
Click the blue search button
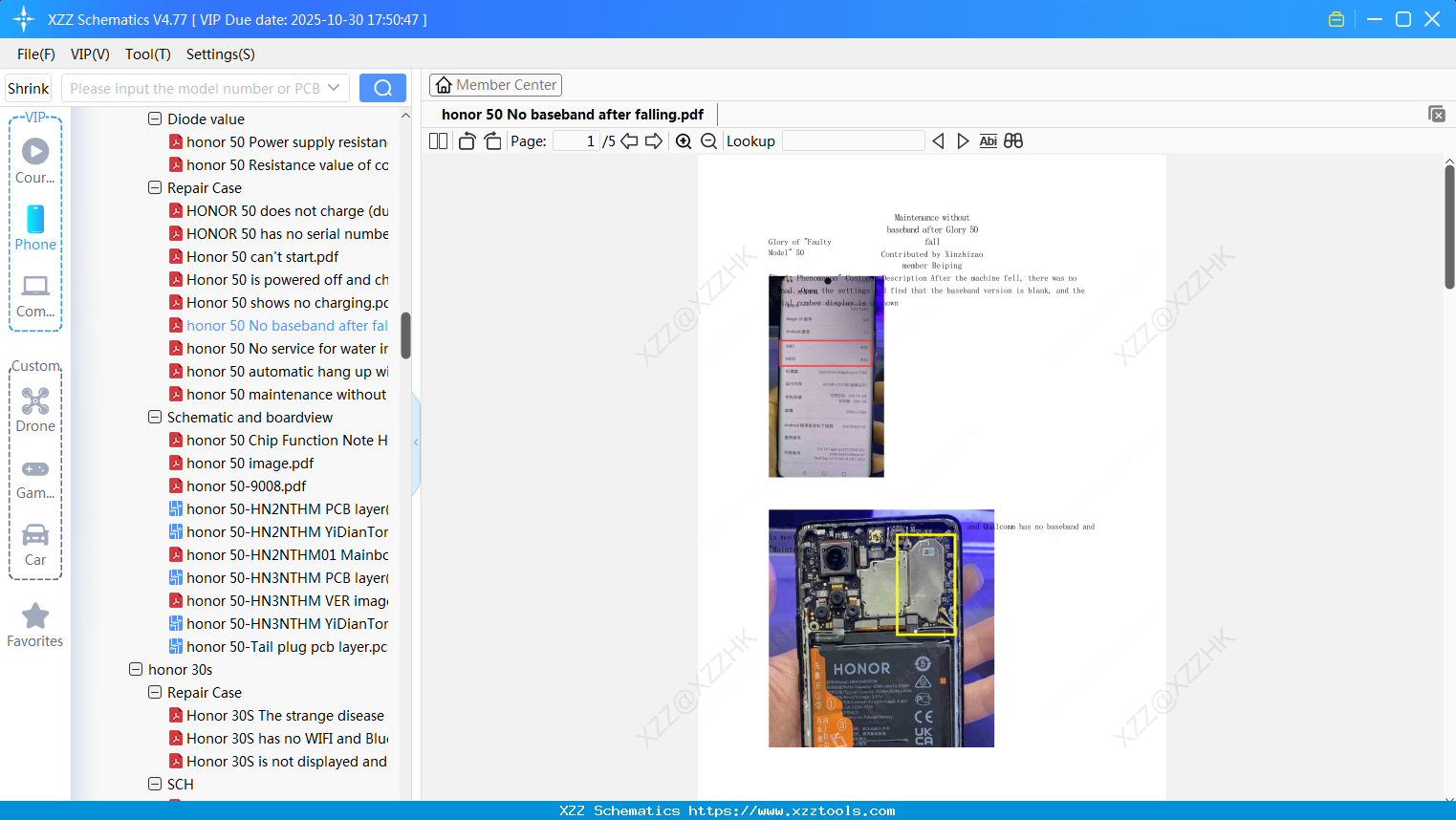tap(382, 88)
